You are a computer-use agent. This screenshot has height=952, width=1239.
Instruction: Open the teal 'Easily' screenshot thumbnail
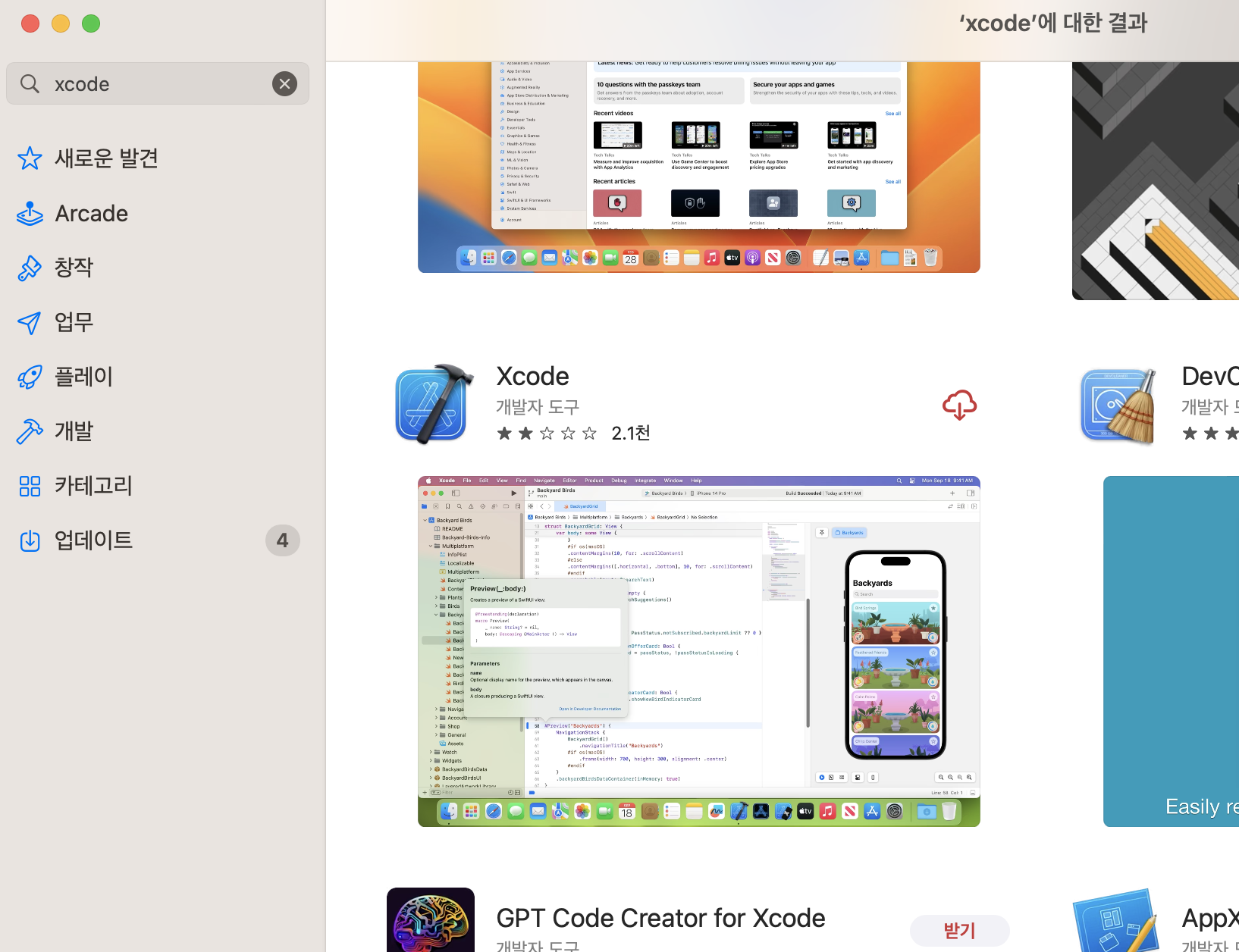click(1171, 652)
